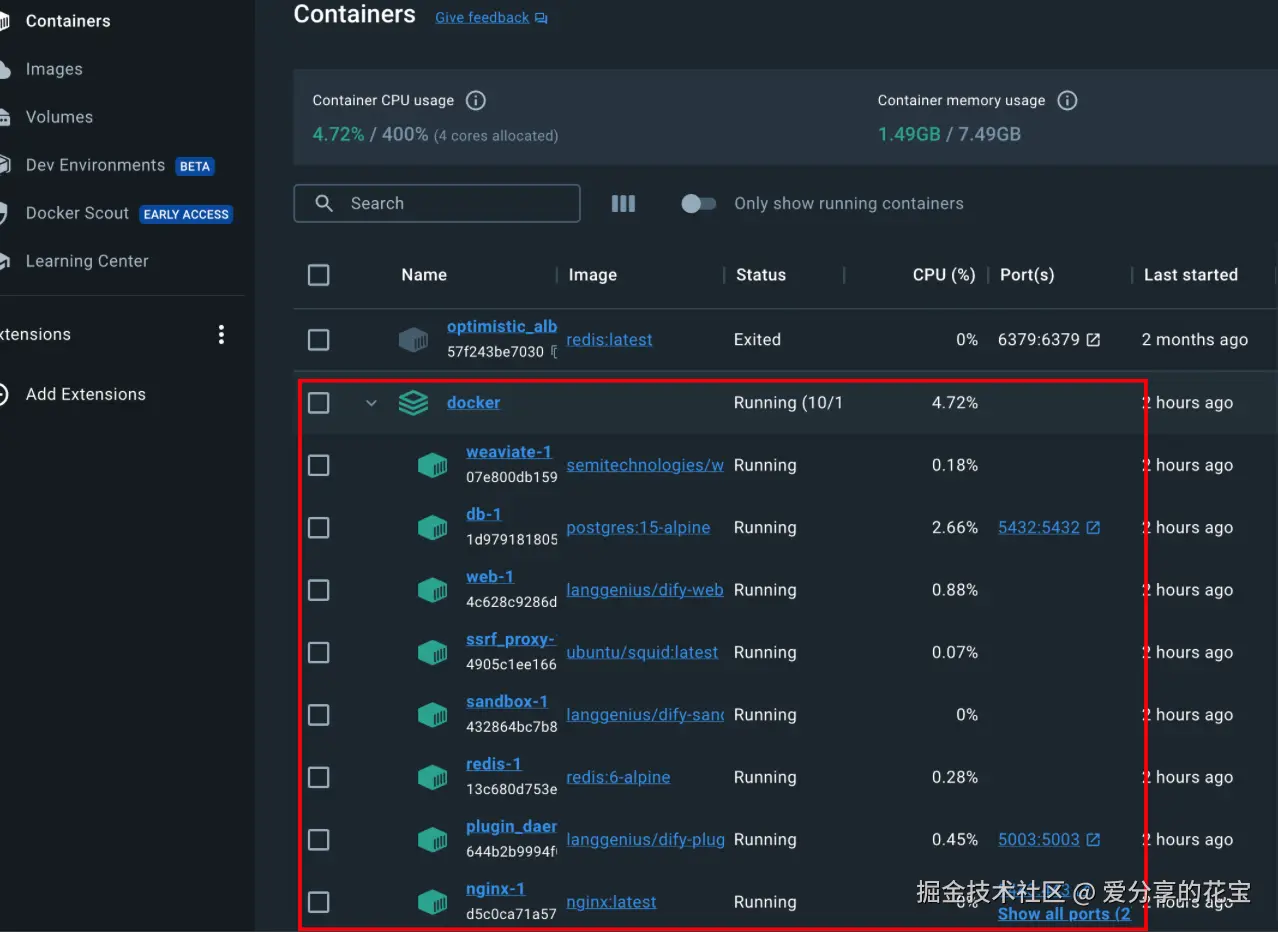
Task: Click the CPU usage info icon
Action: pyautogui.click(x=476, y=101)
